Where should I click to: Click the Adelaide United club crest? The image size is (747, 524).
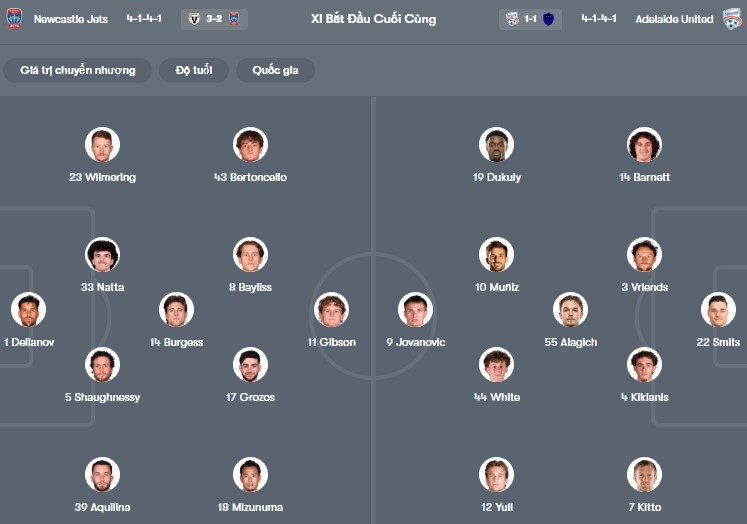pos(732,19)
